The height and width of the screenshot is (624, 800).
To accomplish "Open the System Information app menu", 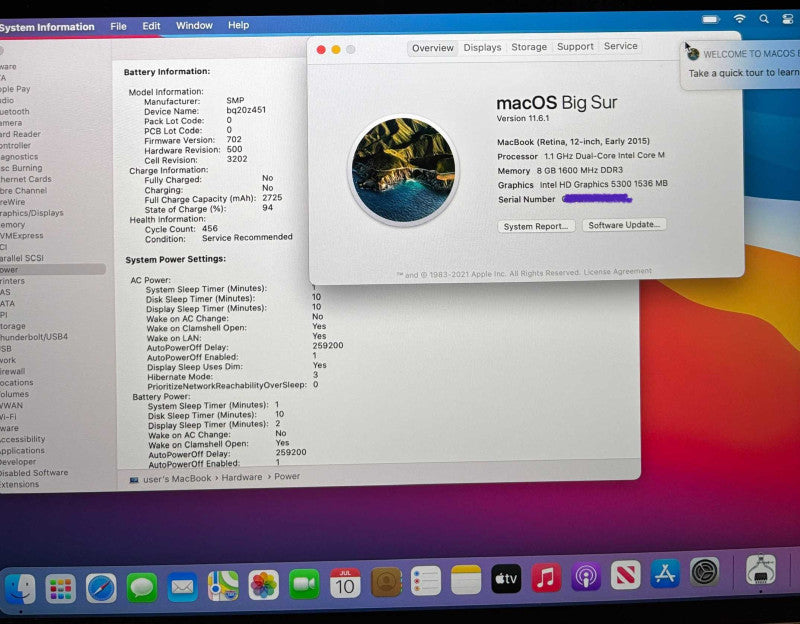I will pos(47,27).
